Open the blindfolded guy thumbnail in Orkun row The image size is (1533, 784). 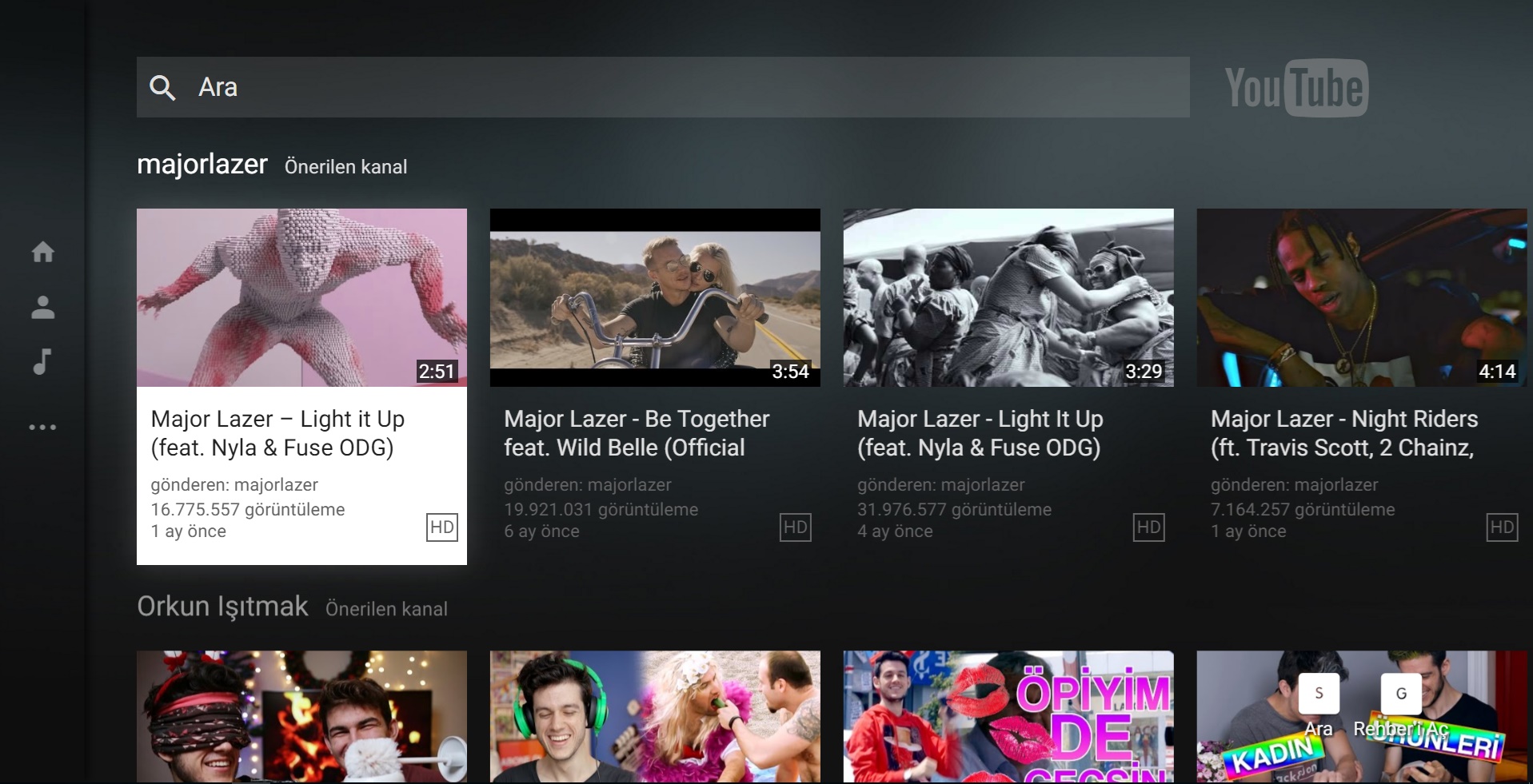click(301, 717)
